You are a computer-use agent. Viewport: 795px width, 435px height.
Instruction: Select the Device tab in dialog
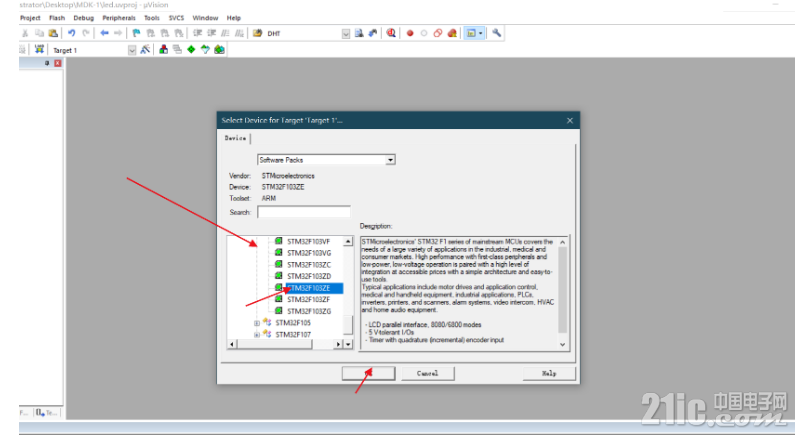235,138
